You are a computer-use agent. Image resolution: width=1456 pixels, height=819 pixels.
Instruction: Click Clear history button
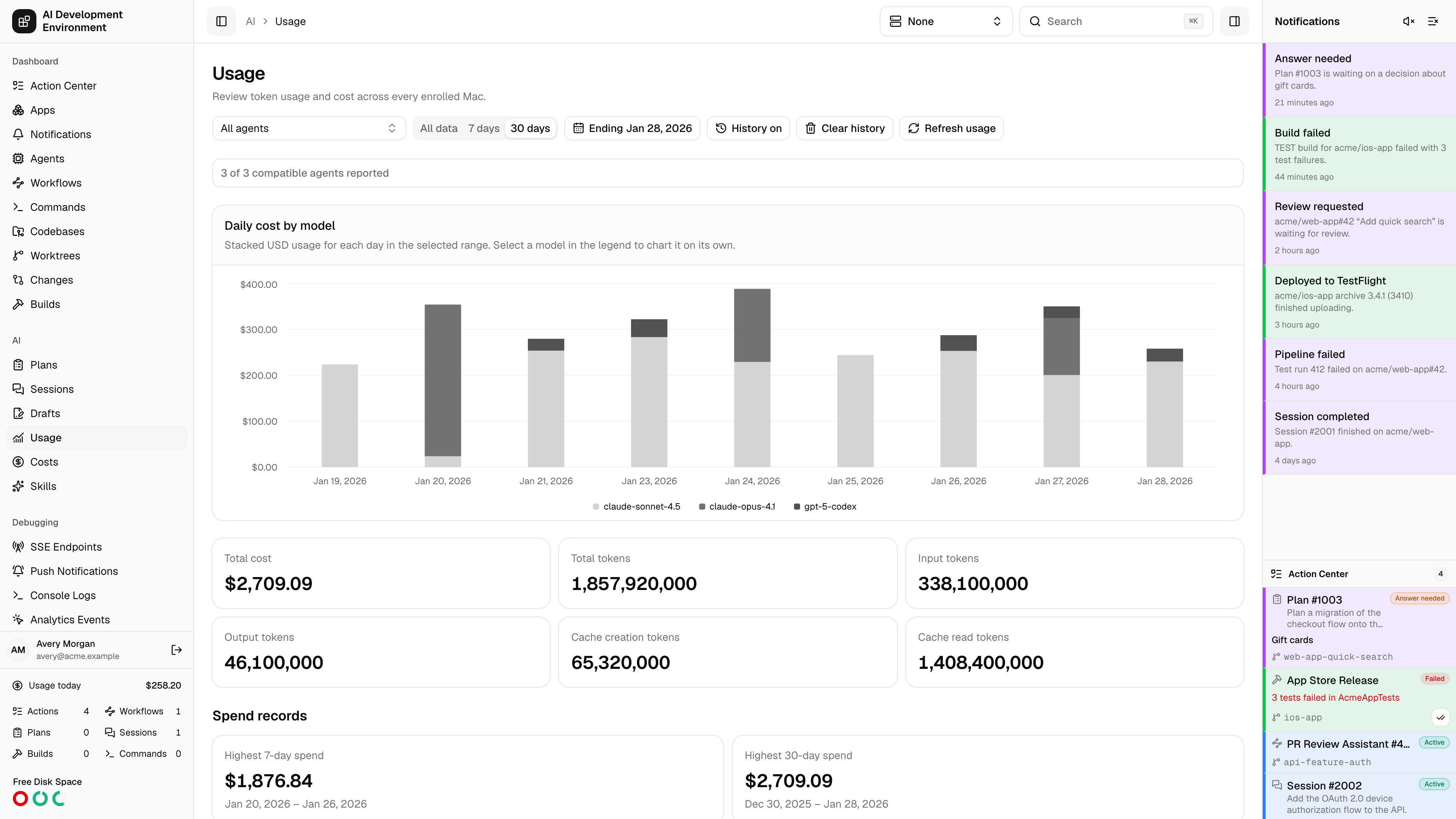coord(844,128)
